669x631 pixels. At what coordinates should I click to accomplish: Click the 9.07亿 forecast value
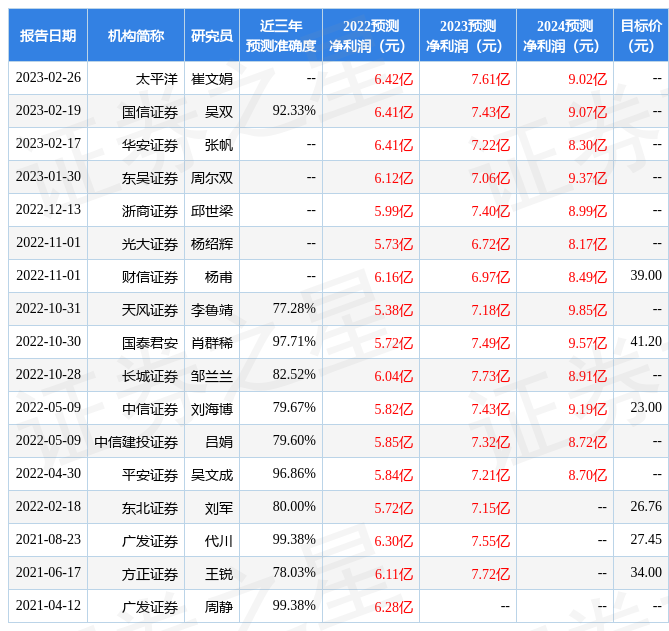[x=587, y=112]
